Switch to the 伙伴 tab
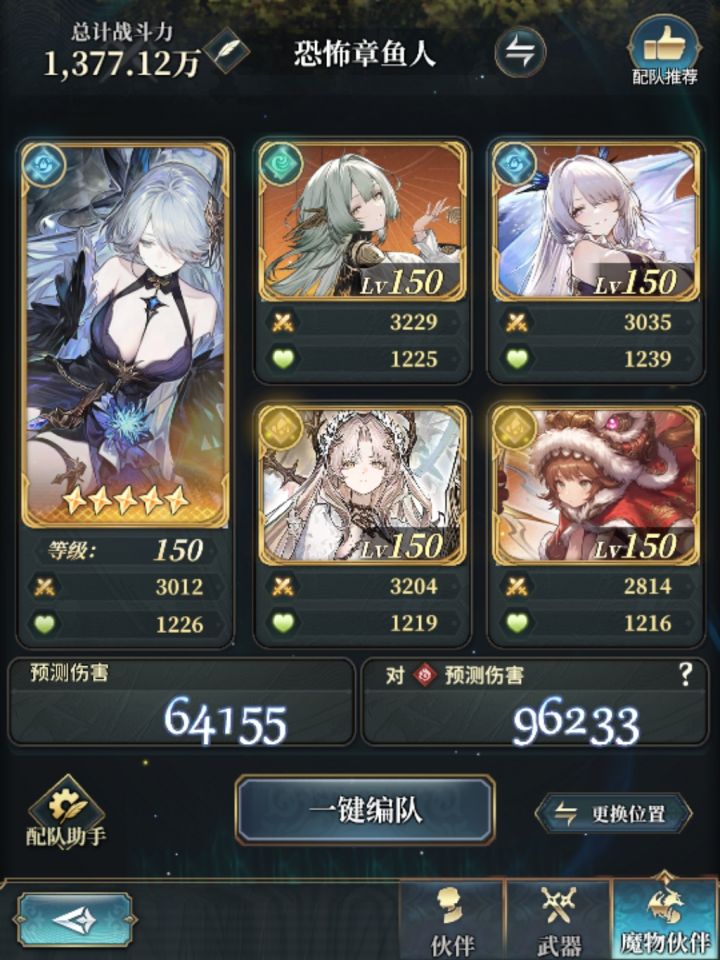Screen dimensions: 720x960 click(452, 918)
